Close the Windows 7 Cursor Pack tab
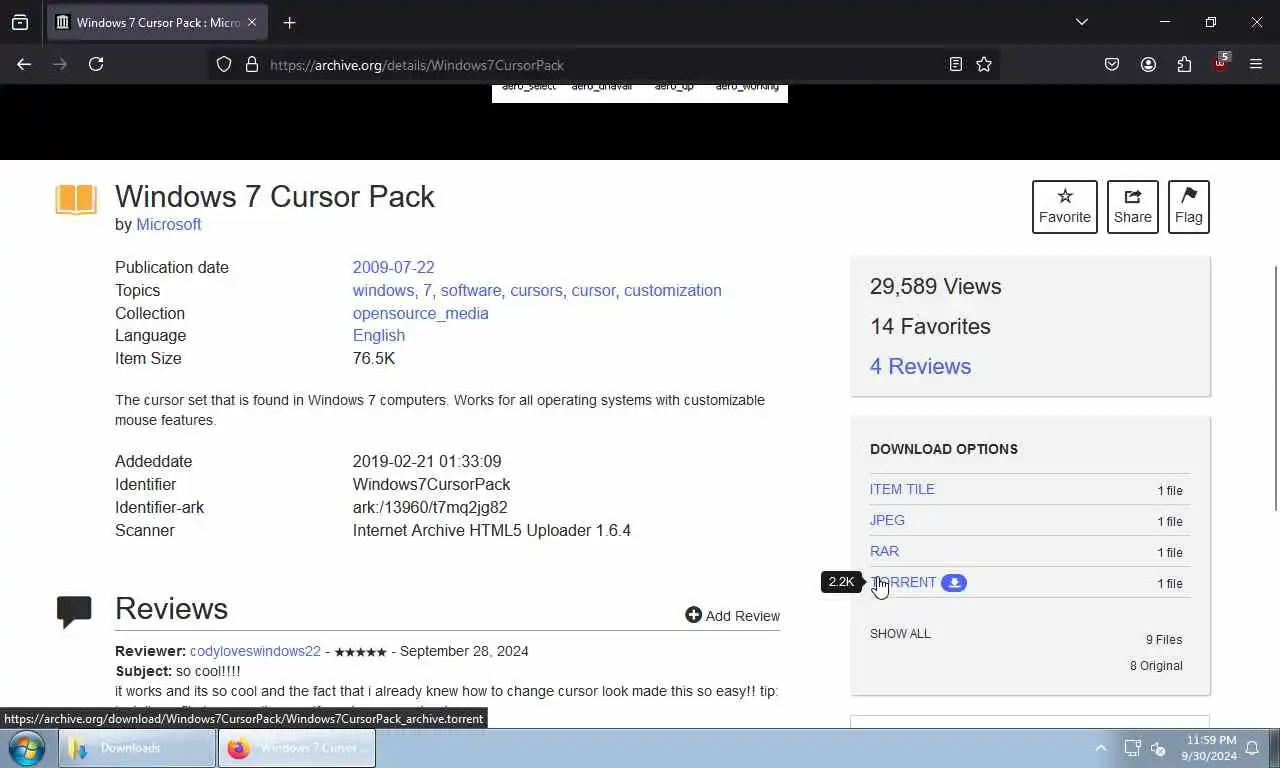Viewport: 1280px width, 768px height. pos(252,22)
